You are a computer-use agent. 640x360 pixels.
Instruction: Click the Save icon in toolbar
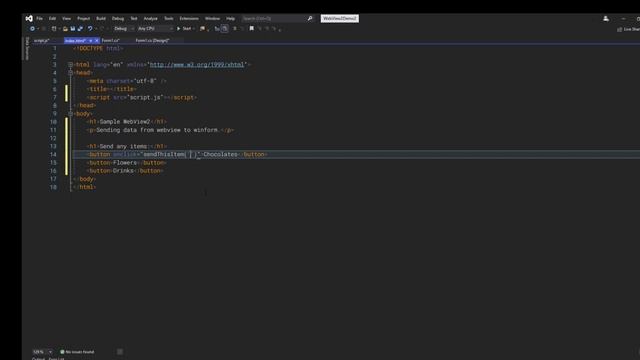(73, 29)
